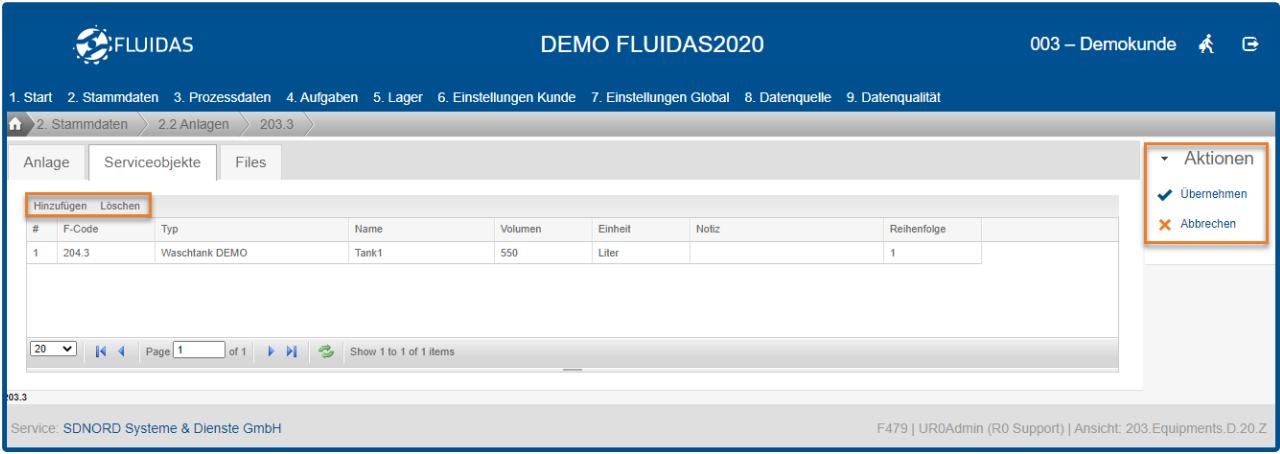Viewport: 1280px width, 454px height.
Task: Click the home icon in breadcrumb
Action: (15, 125)
